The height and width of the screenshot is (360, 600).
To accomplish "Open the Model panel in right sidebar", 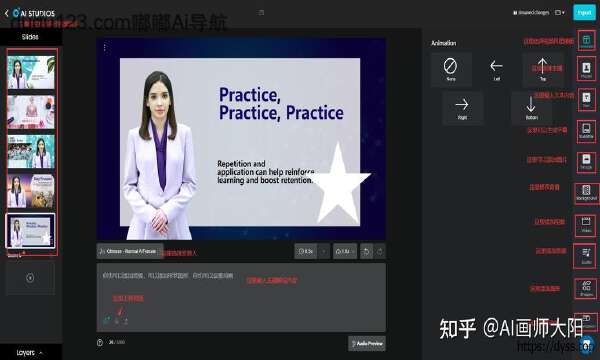I will coord(586,69).
